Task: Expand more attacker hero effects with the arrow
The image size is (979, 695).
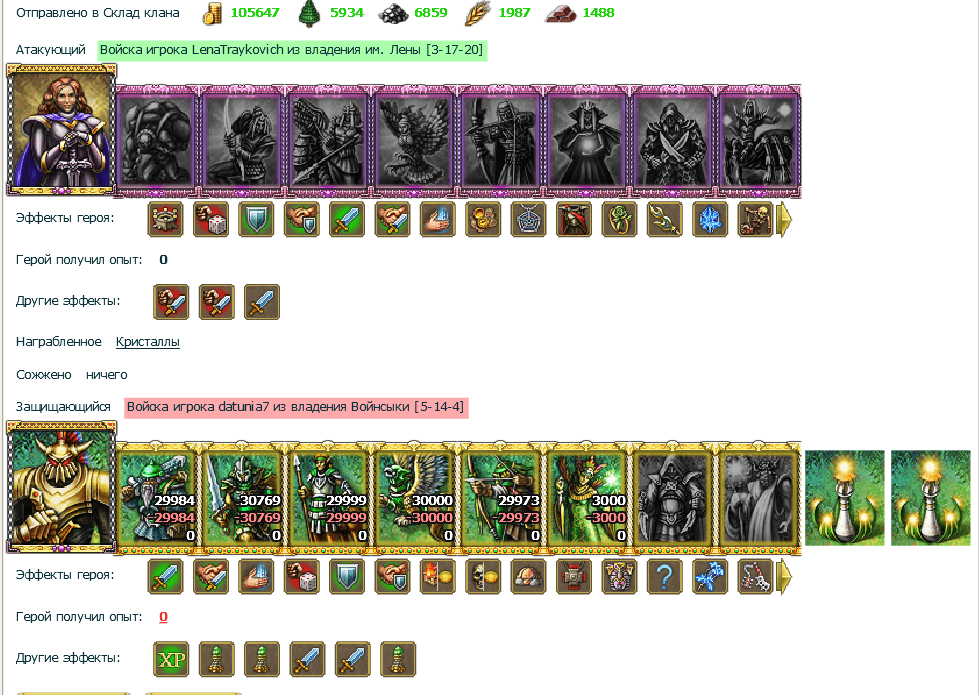Action: (784, 220)
